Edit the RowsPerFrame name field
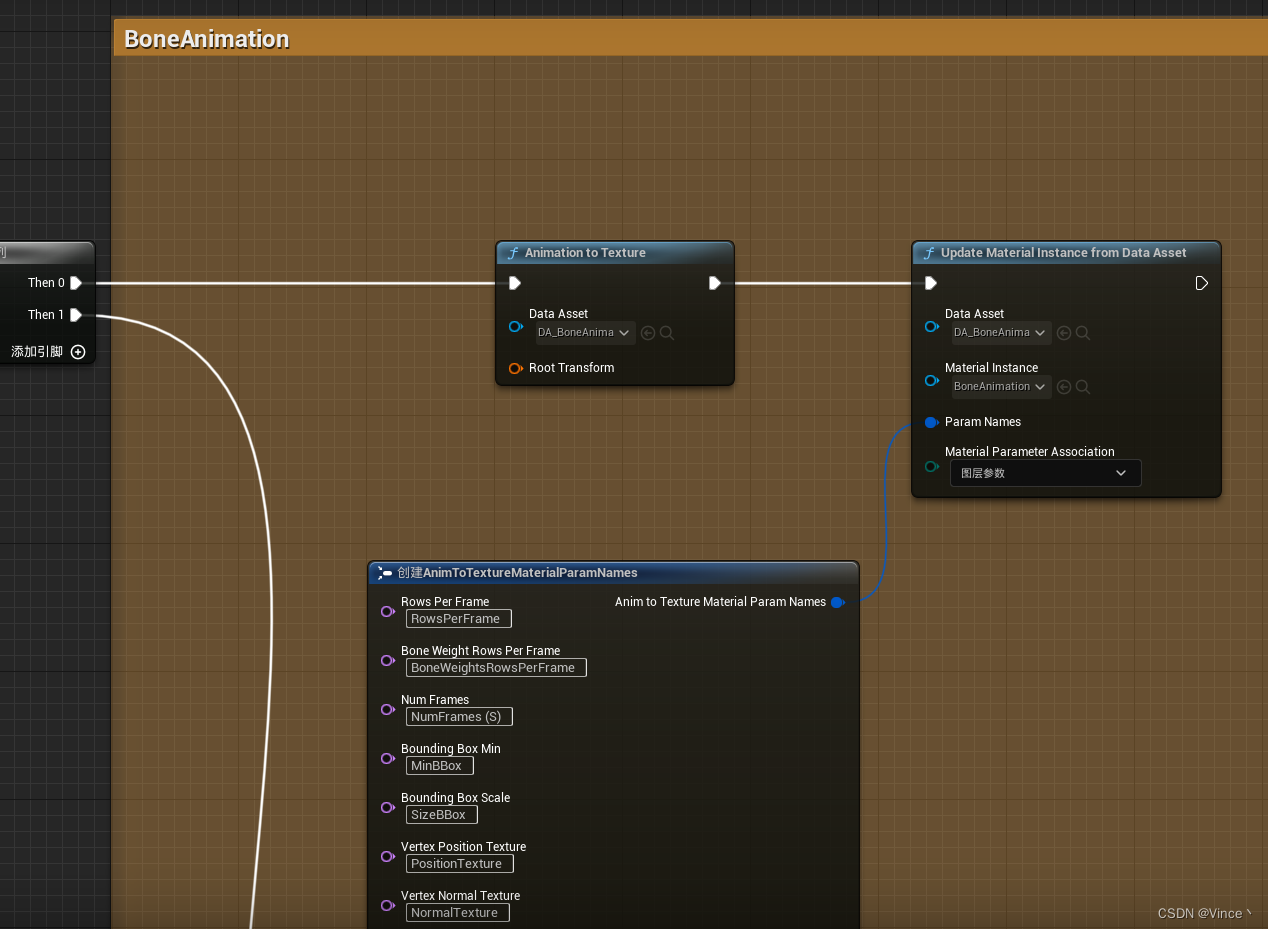The width and height of the screenshot is (1268, 929). tap(459, 619)
